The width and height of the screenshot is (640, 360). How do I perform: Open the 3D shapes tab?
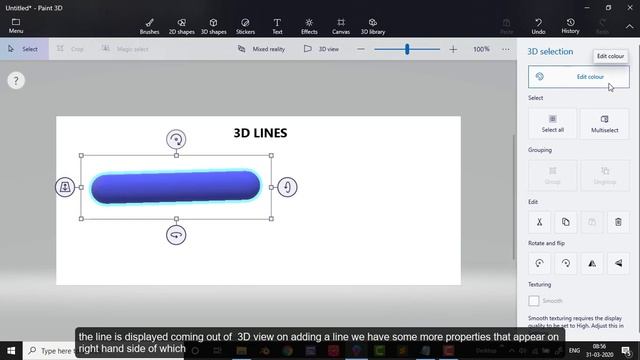tap(213, 26)
